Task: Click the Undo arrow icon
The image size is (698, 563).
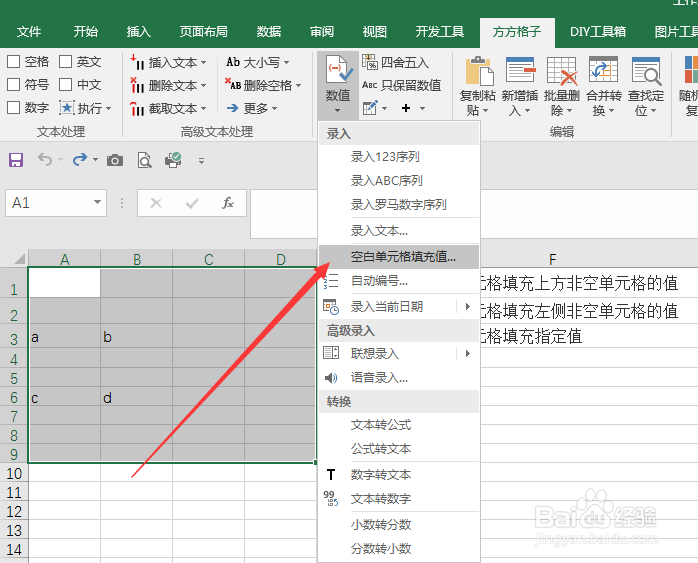Action: [45, 159]
